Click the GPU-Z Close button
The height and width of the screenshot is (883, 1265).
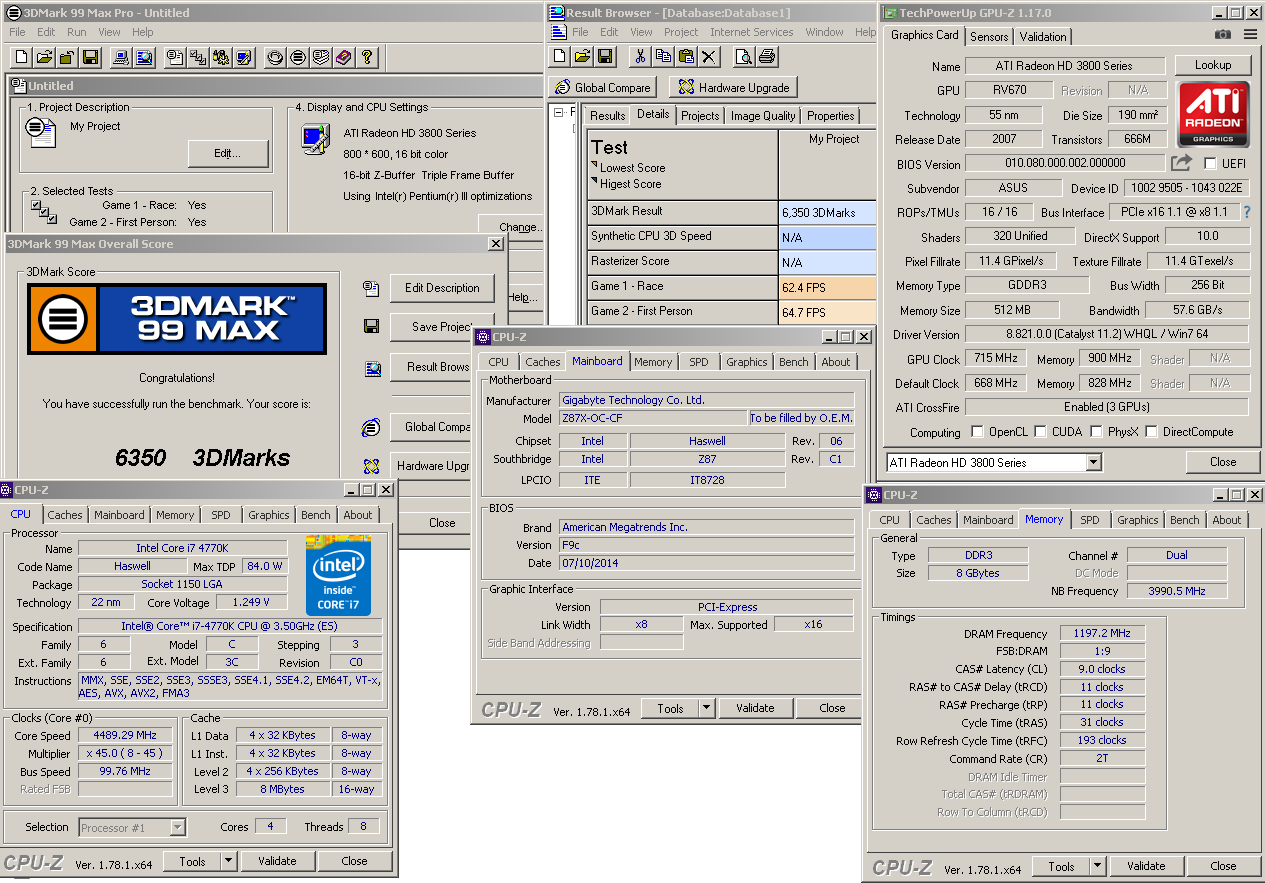click(x=1223, y=462)
